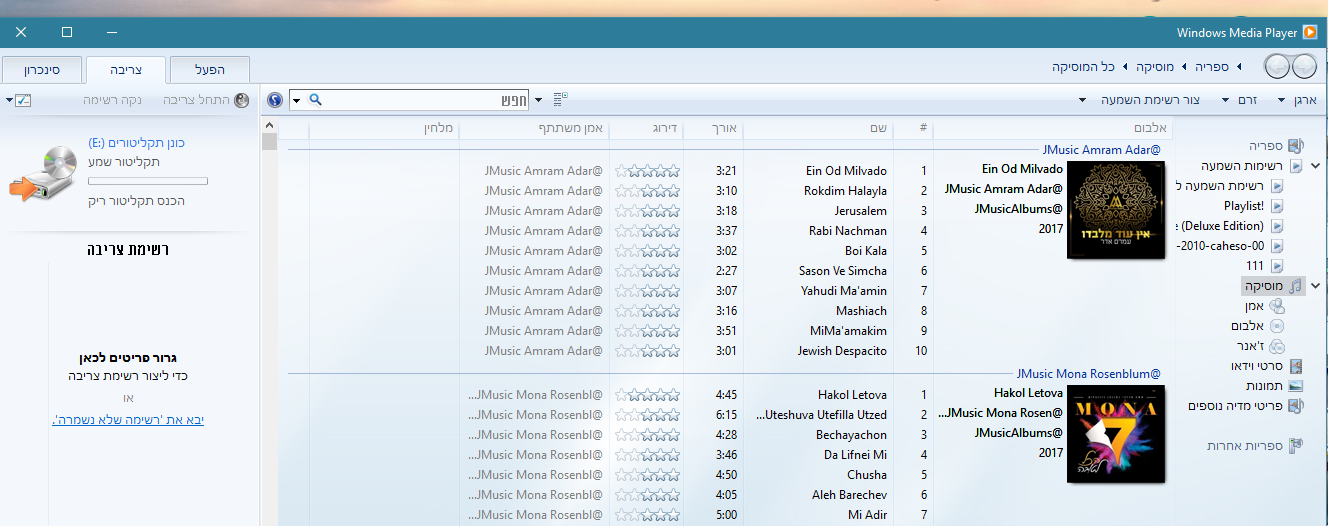Click the disc capacity progress bar

(x=147, y=181)
